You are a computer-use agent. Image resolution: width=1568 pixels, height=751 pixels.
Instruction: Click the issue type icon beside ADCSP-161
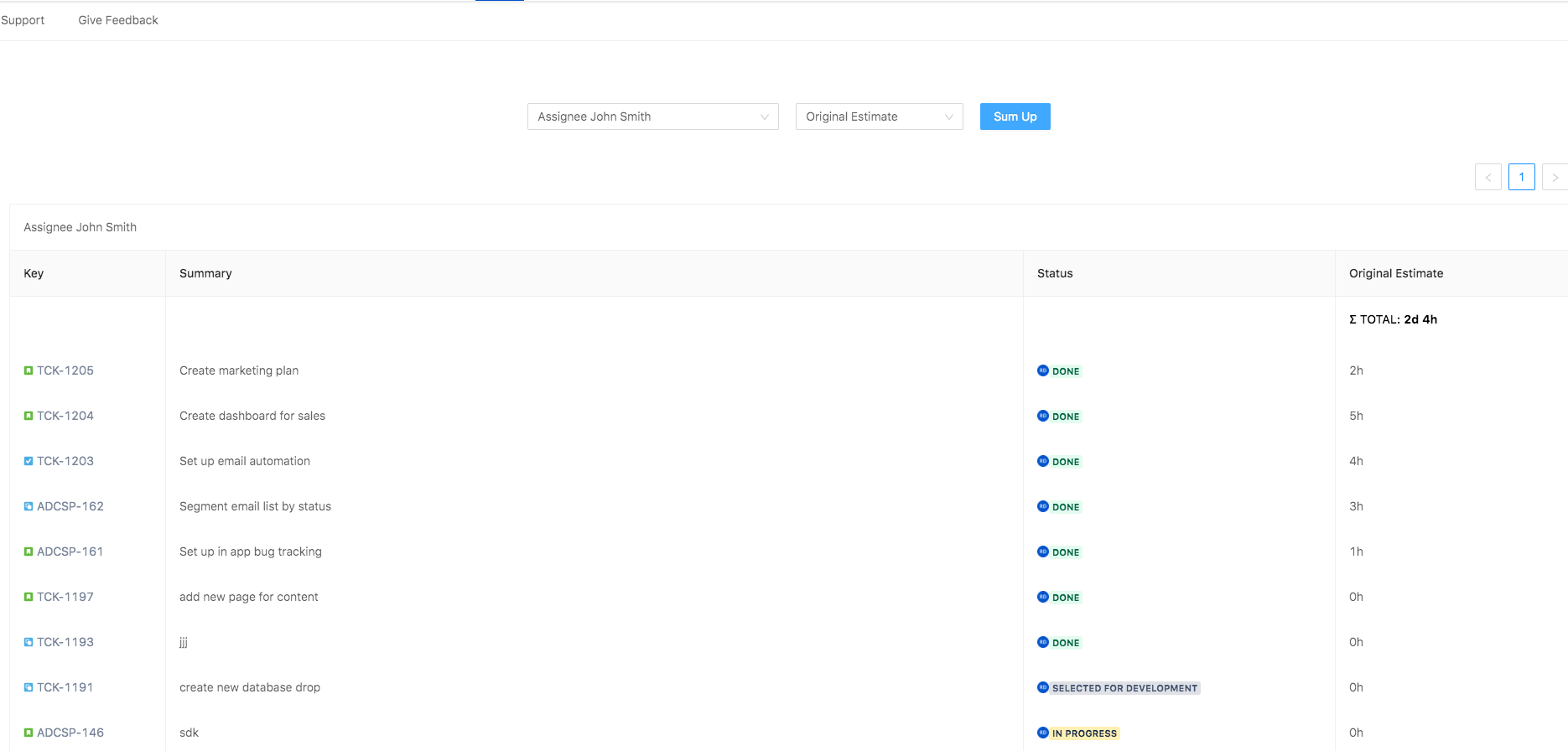click(x=29, y=552)
